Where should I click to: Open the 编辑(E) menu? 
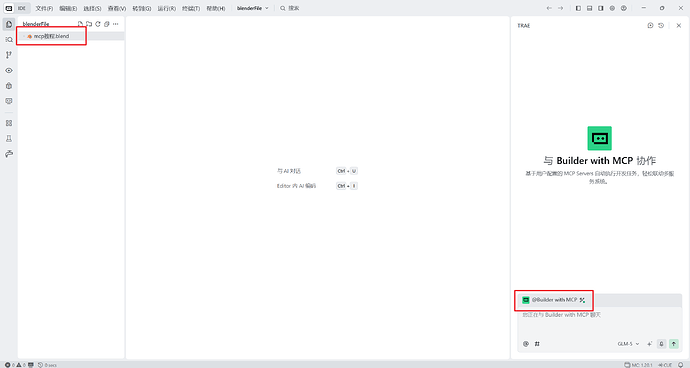[68, 8]
